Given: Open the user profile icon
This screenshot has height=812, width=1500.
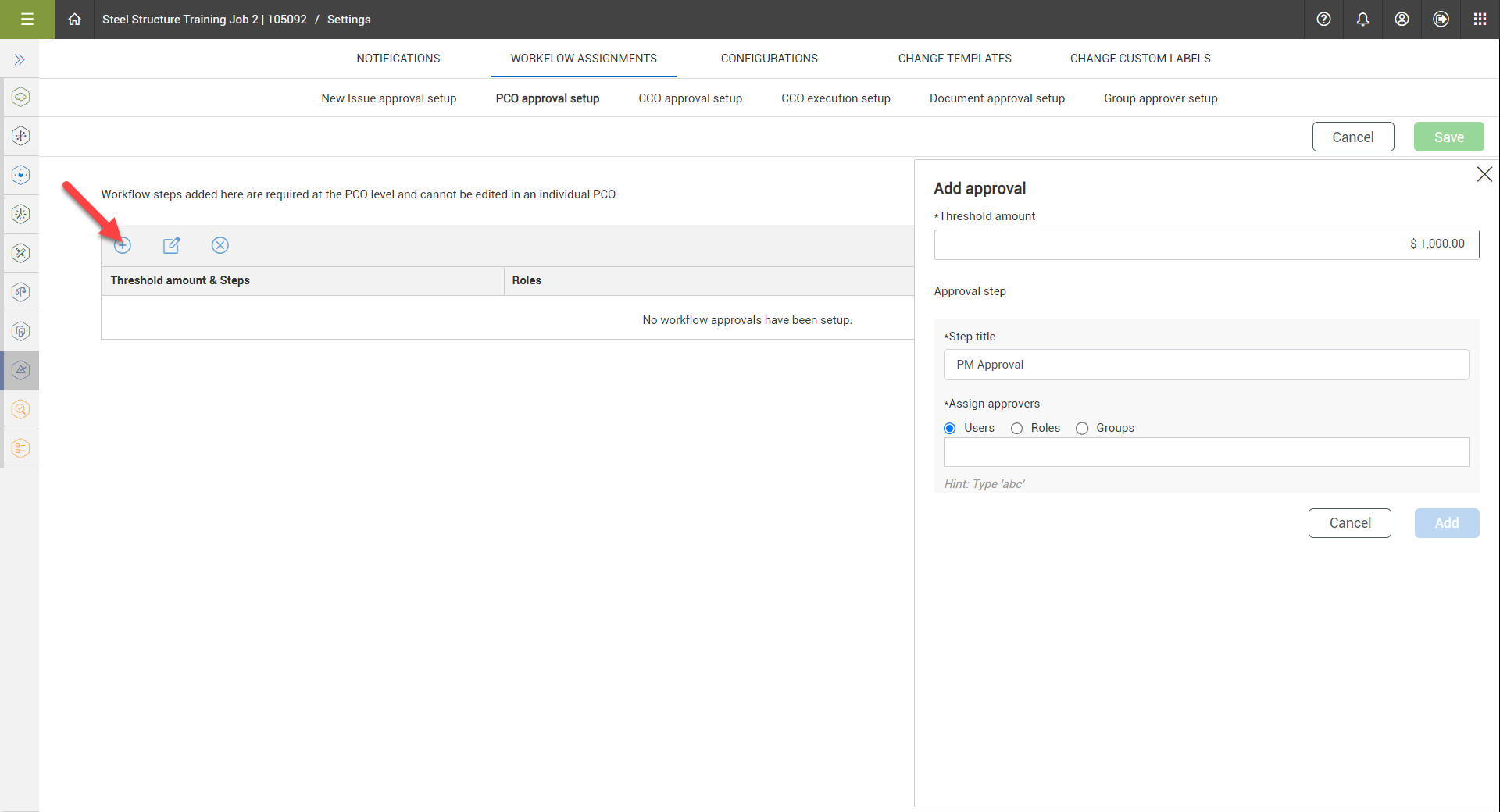Looking at the screenshot, I should point(1402,20).
